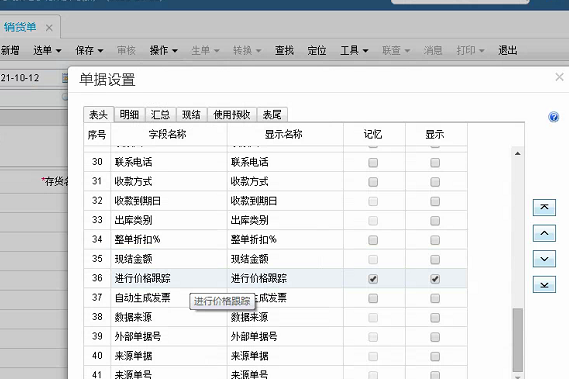Screen dimensions: 569x379
Task: Enable 显示 for 现结金额
Action: click(435, 260)
